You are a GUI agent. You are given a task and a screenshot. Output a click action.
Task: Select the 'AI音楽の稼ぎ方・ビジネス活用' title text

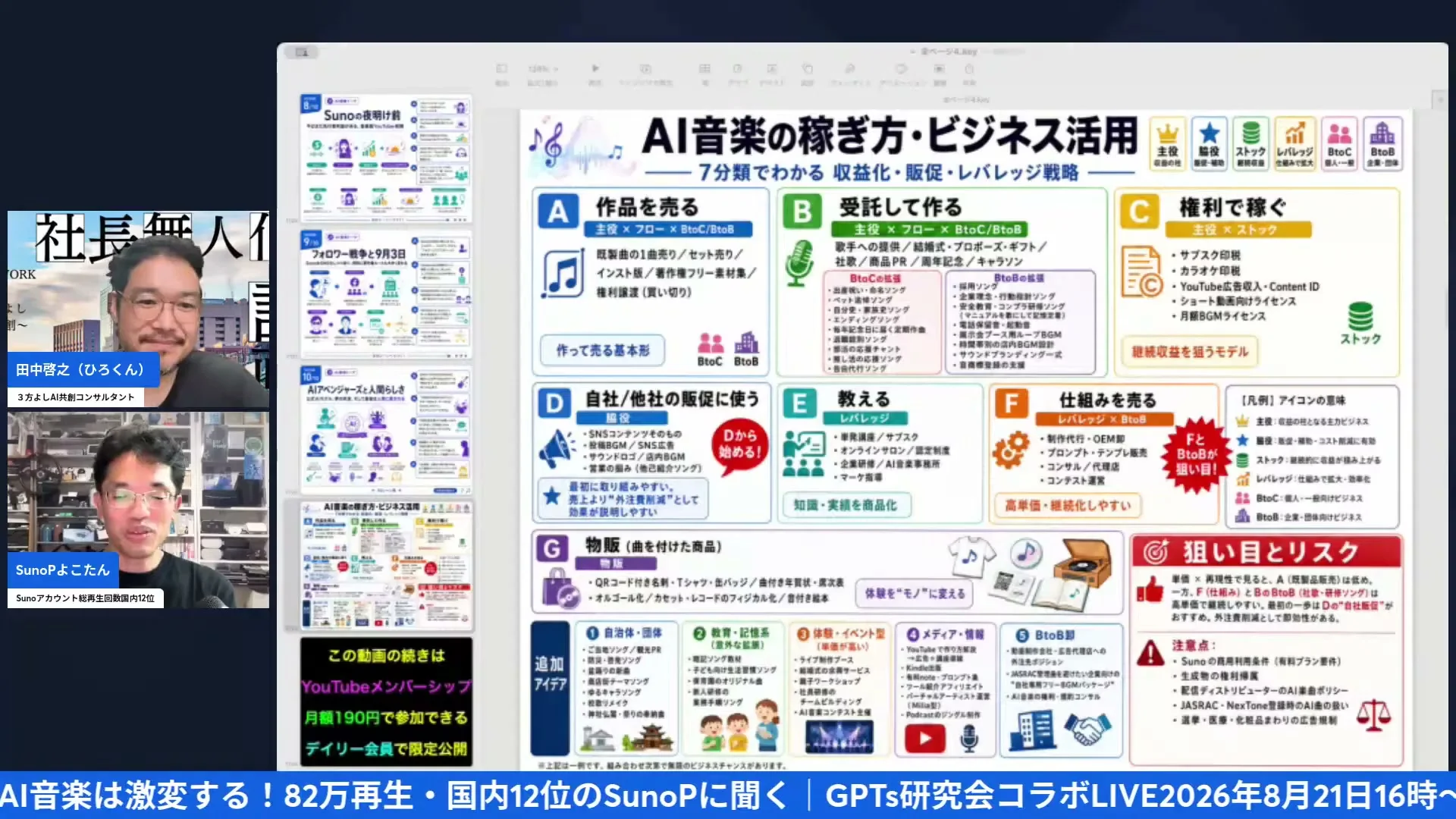[x=890, y=136]
